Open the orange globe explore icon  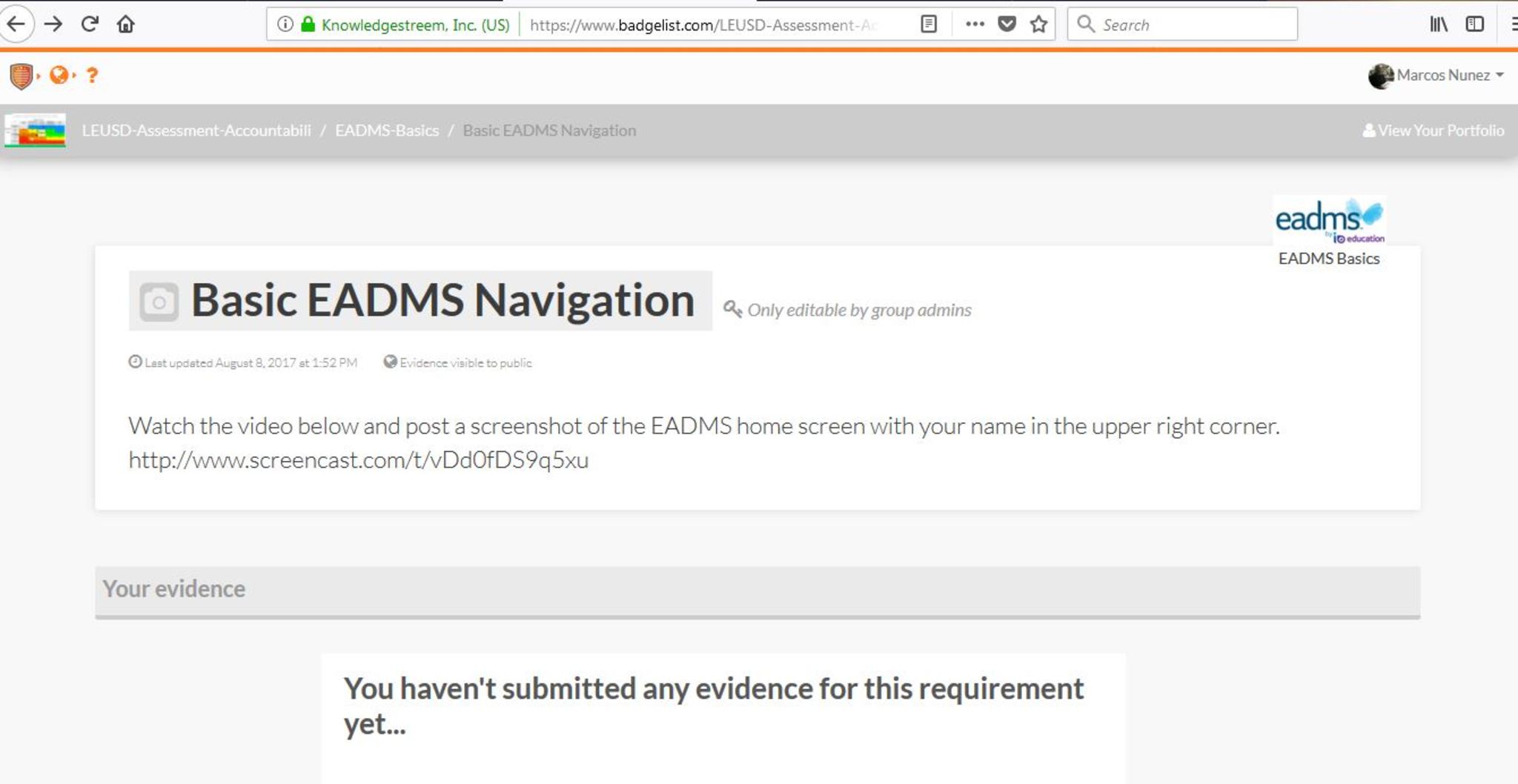tap(59, 75)
